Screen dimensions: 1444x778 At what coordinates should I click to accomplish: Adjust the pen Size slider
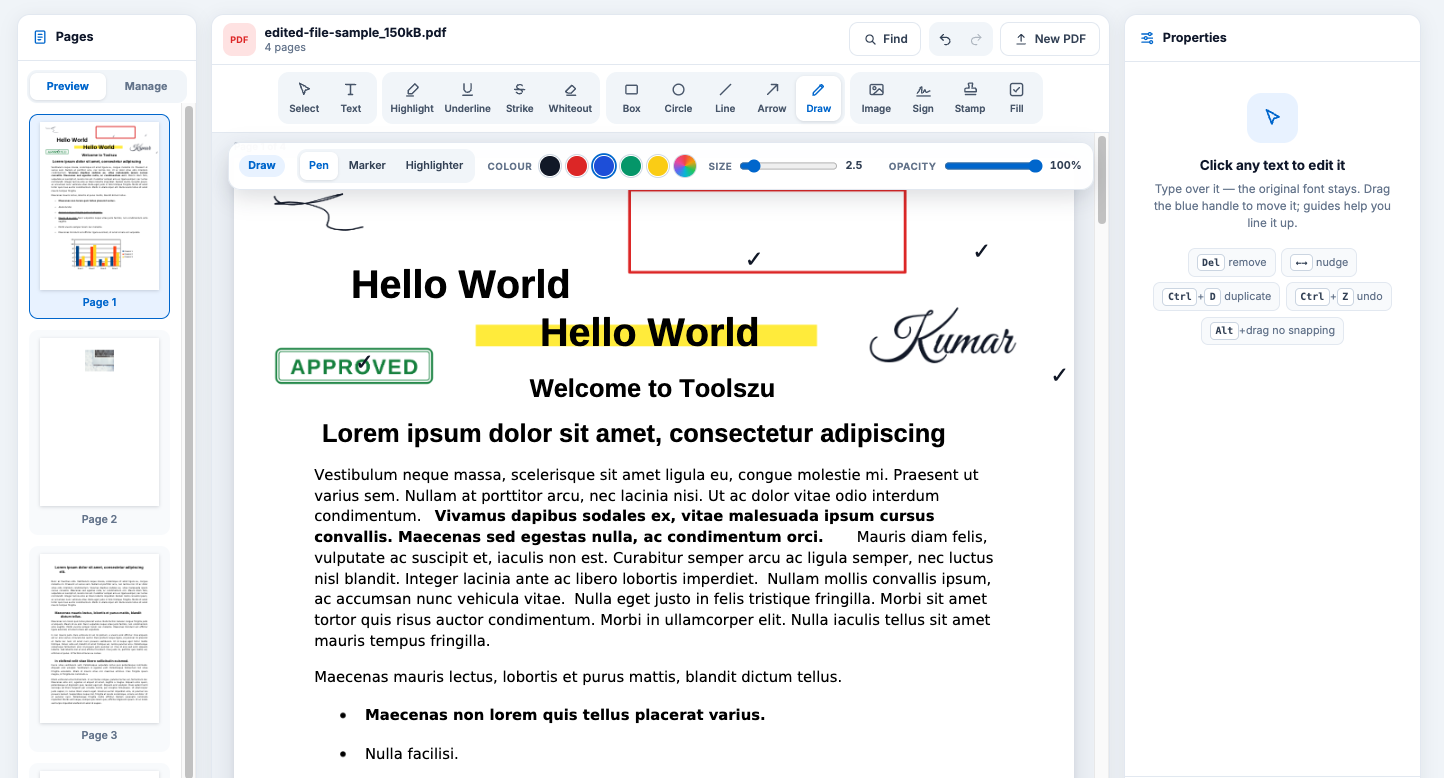[x=789, y=166]
